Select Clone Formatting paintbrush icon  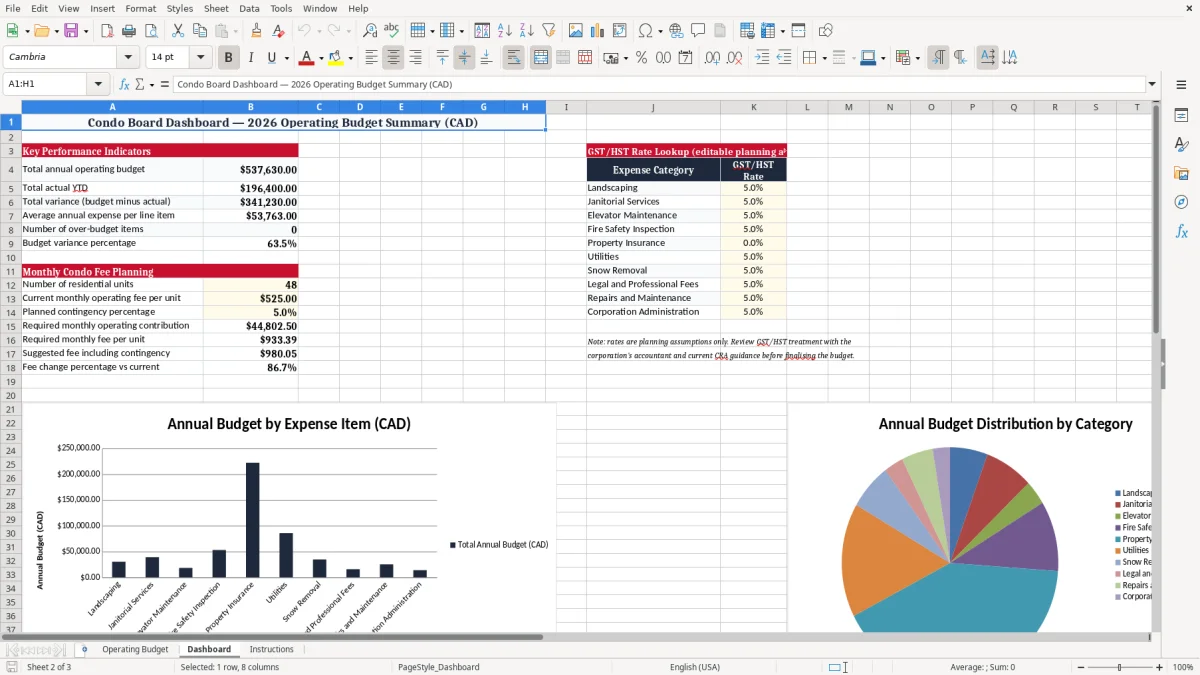click(256, 31)
